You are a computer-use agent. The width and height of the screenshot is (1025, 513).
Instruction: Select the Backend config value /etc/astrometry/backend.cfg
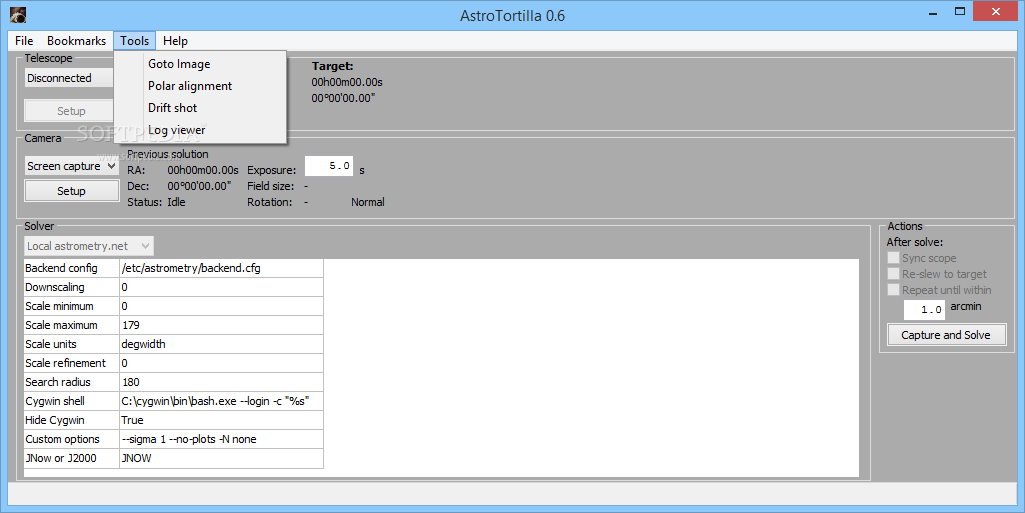tap(222, 268)
